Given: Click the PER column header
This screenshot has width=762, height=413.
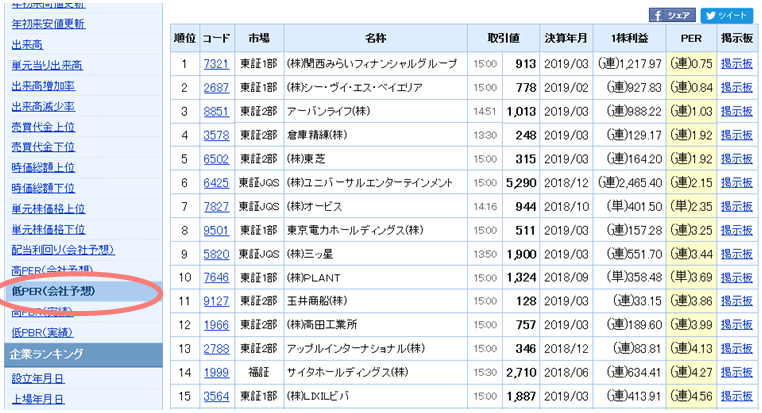Looking at the screenshot, I should pos(691,38).
